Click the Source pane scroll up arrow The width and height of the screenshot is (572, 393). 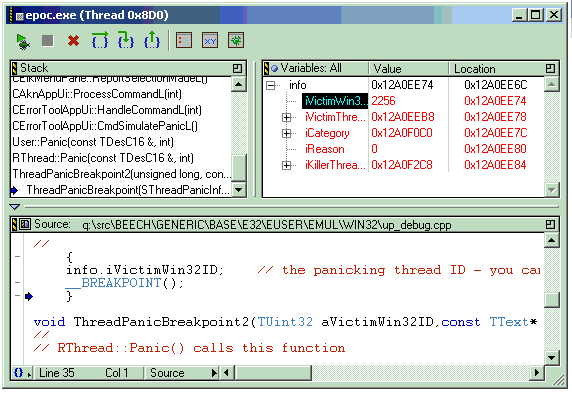click(x=551, y=240)
